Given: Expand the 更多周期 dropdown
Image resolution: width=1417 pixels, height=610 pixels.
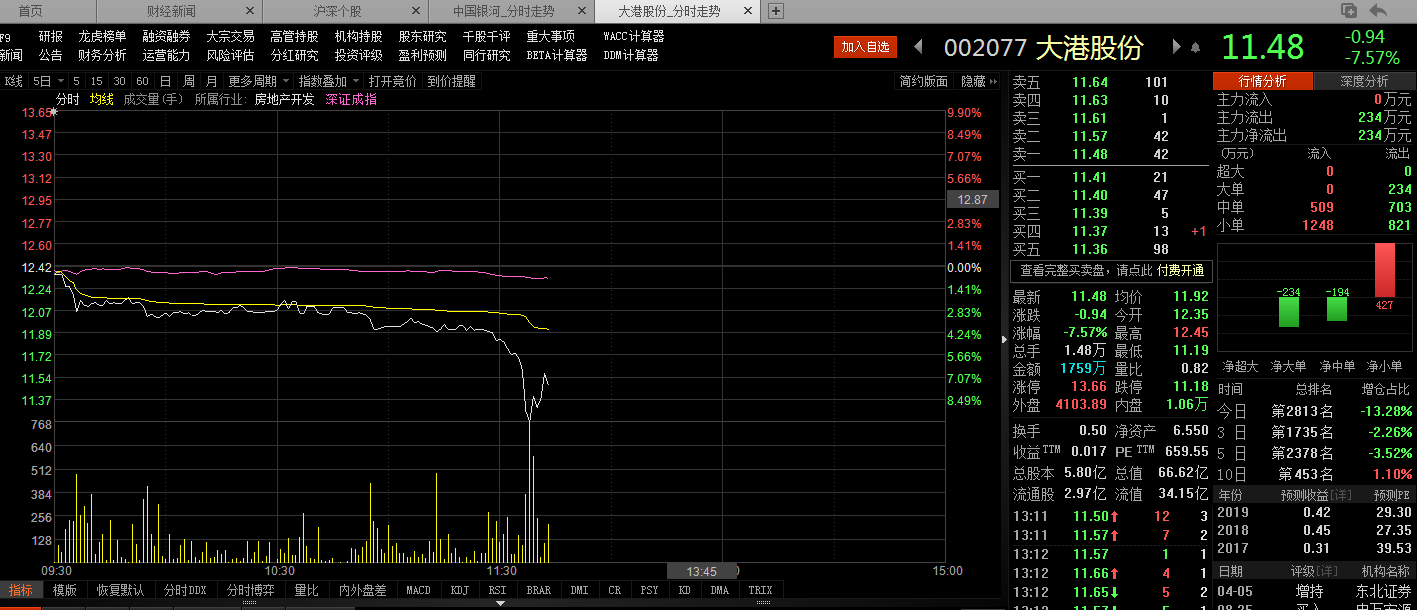Looking at the screenshot, I should 259,81.
